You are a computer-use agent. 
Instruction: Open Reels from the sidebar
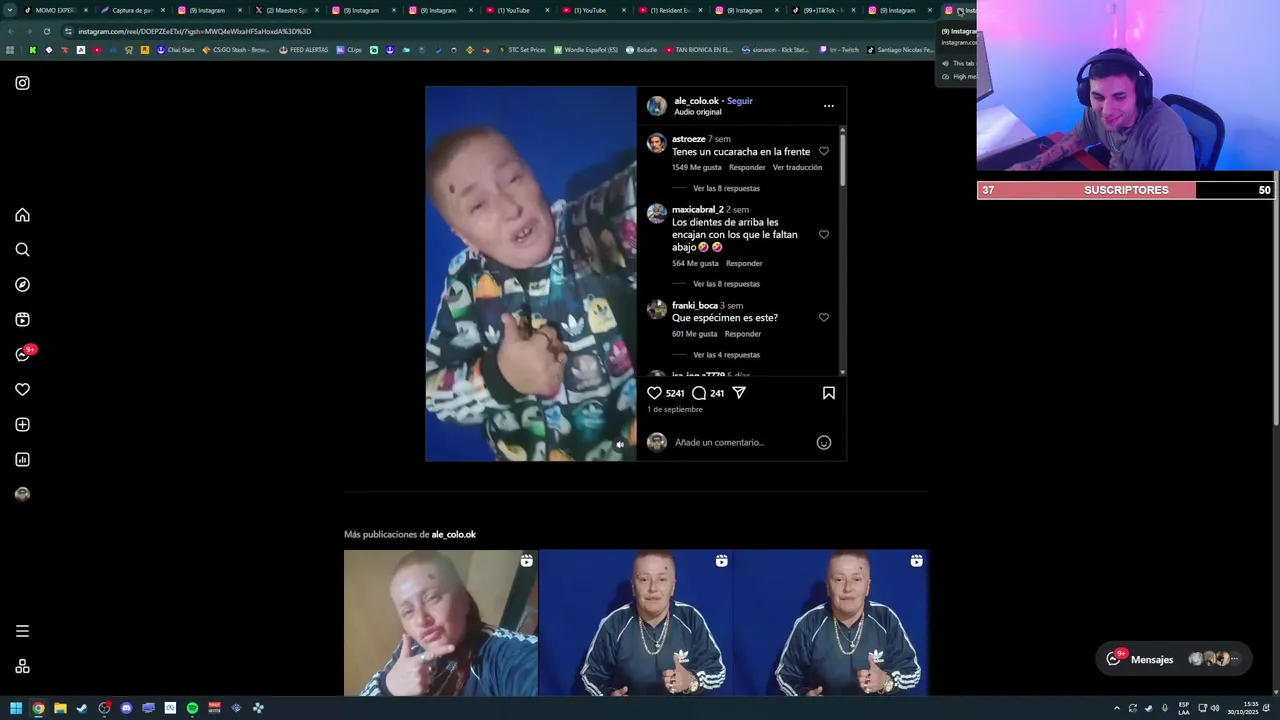point(22,320)
